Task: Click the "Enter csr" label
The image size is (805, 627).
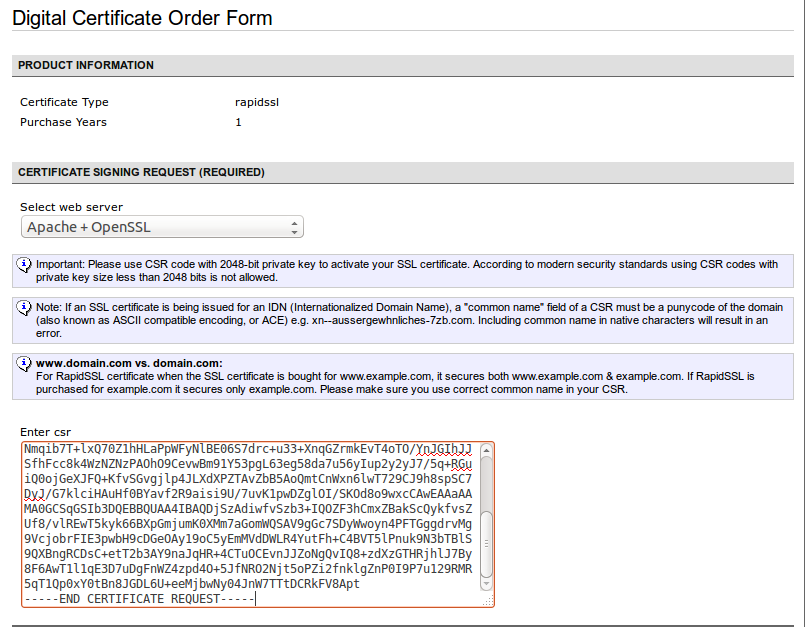Action: pos(45,432)
